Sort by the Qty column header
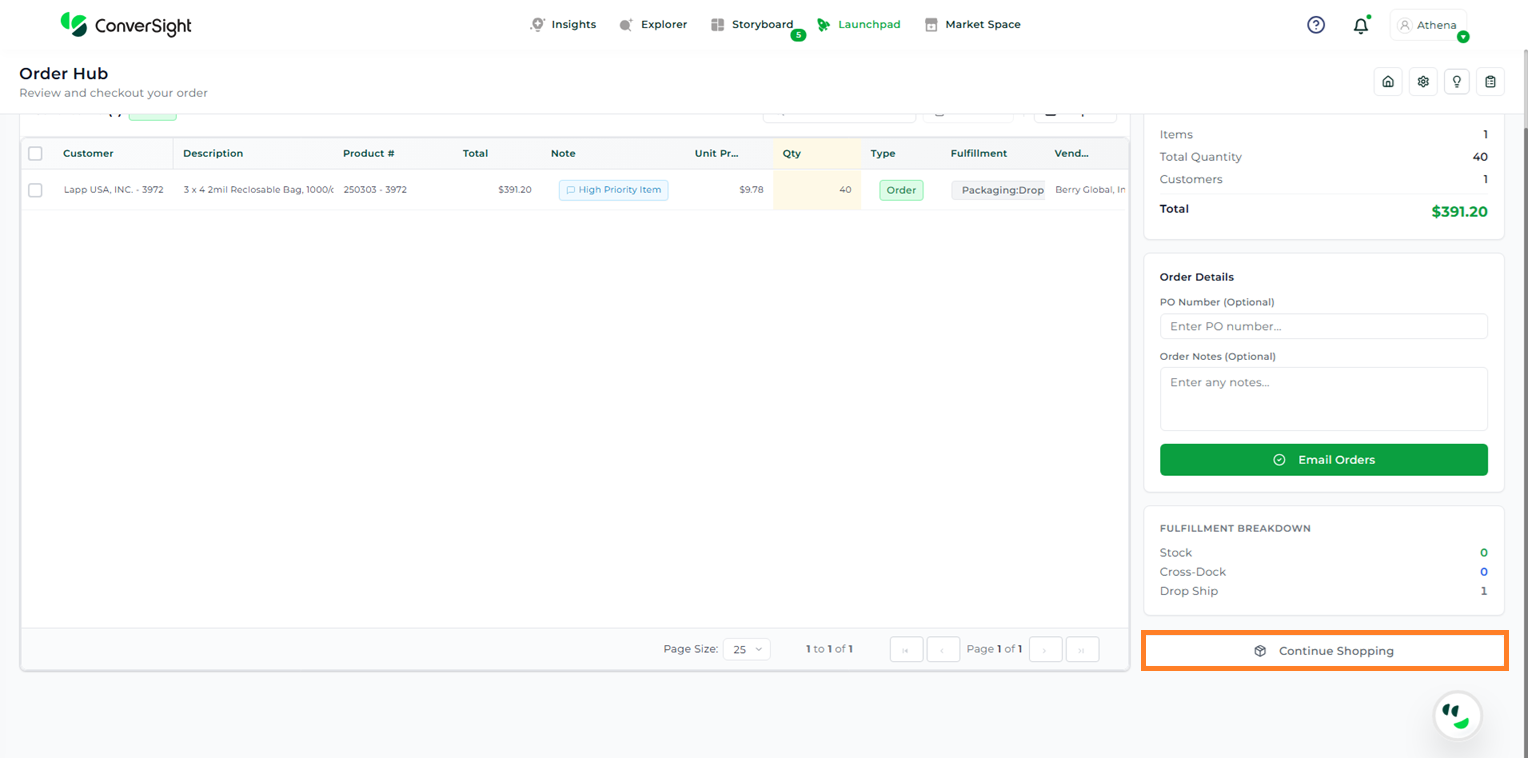1528x758 pixels. pos(792,153)
